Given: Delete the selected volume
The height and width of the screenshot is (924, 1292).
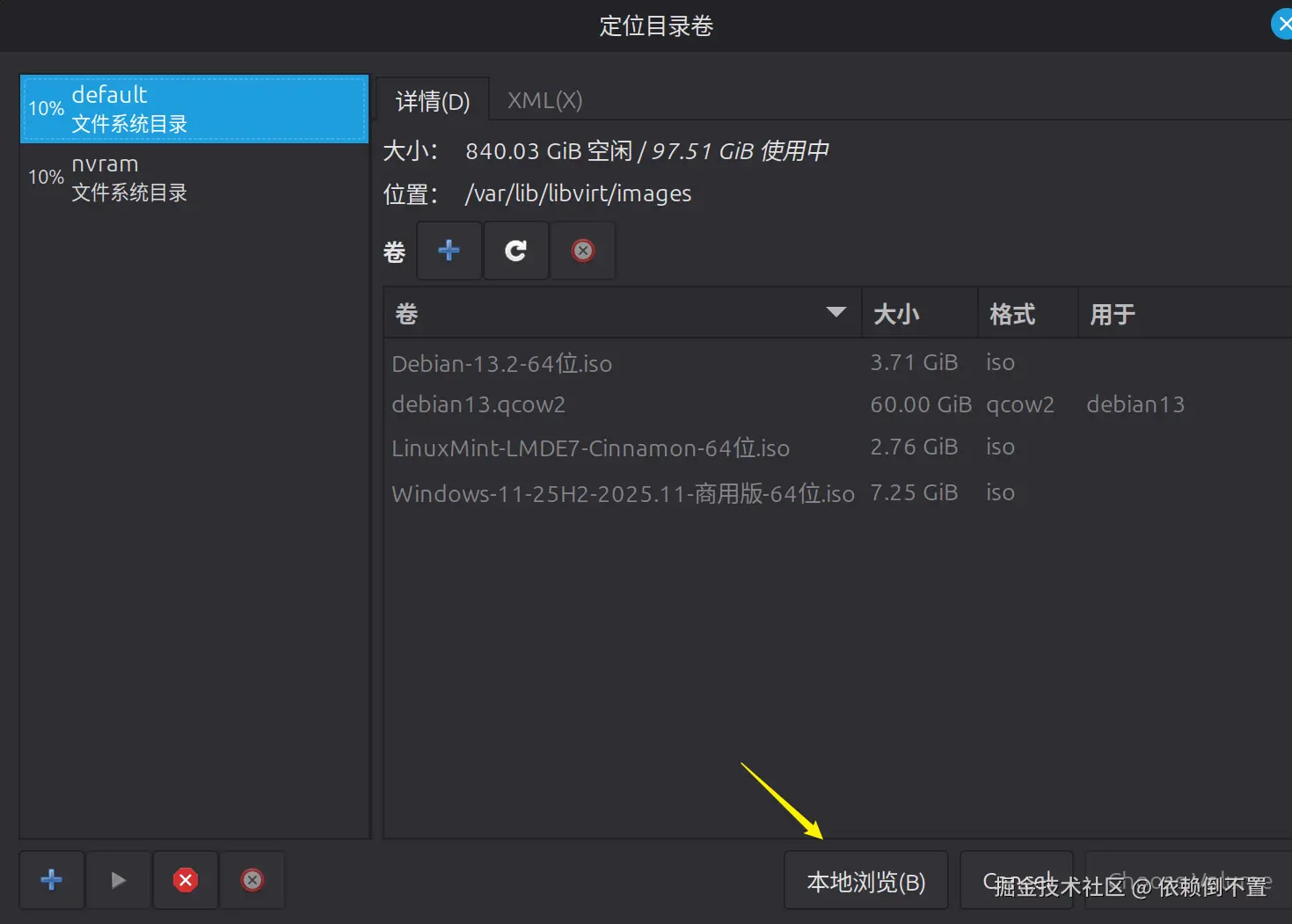Looking at the screenshot, I should pyautogui.click(x=583, y=251).
